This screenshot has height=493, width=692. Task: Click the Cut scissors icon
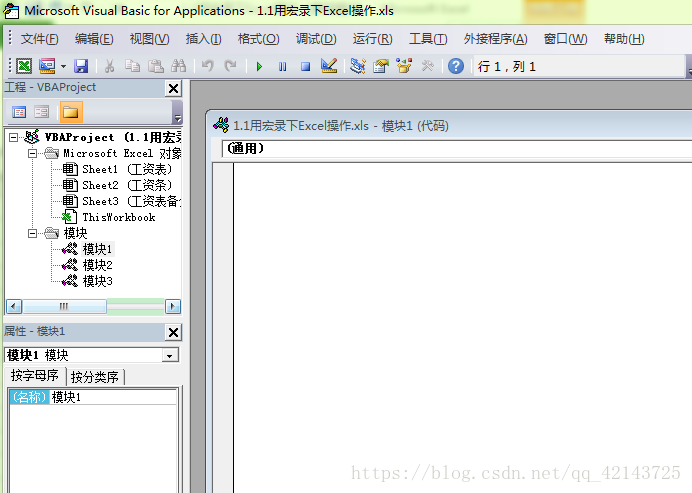pyautogui.click(x=109, y=66)
